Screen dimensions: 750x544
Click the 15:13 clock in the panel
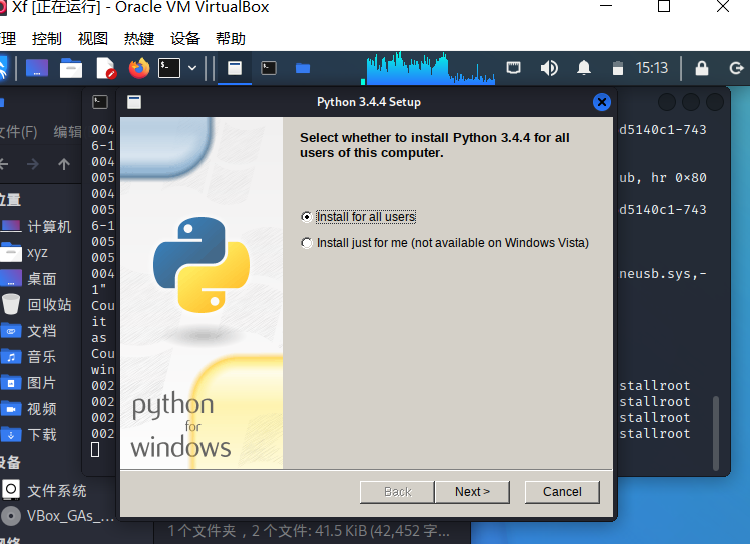[651, 68]
